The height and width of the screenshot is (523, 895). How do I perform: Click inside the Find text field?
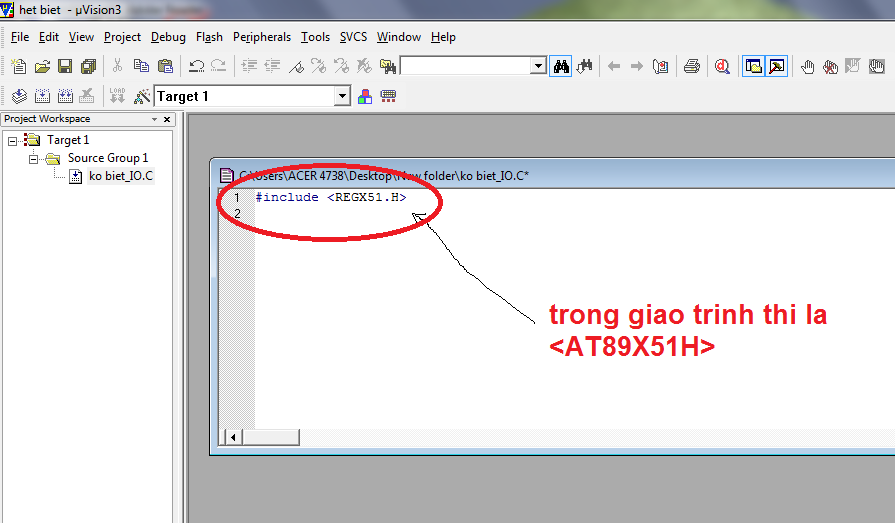pos(466,66)
